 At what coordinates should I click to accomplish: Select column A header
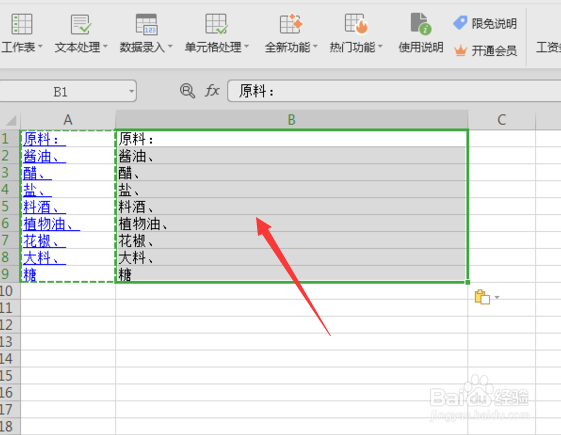(x=68, y=120)
